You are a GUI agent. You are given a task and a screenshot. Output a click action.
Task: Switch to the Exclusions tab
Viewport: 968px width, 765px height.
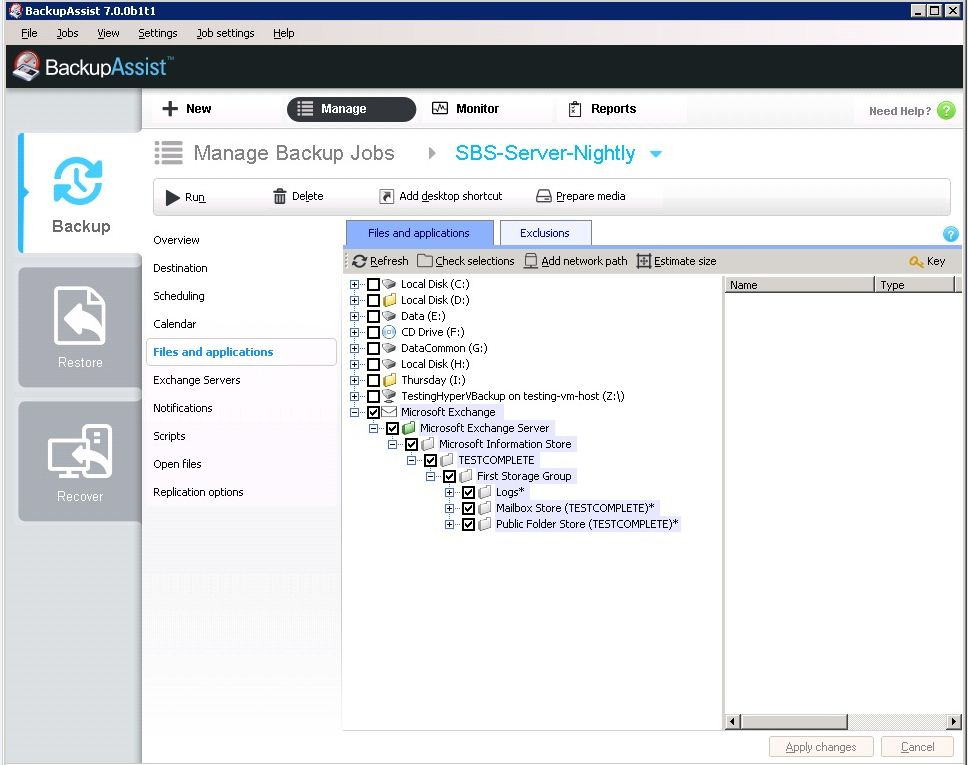coord(545,233)
